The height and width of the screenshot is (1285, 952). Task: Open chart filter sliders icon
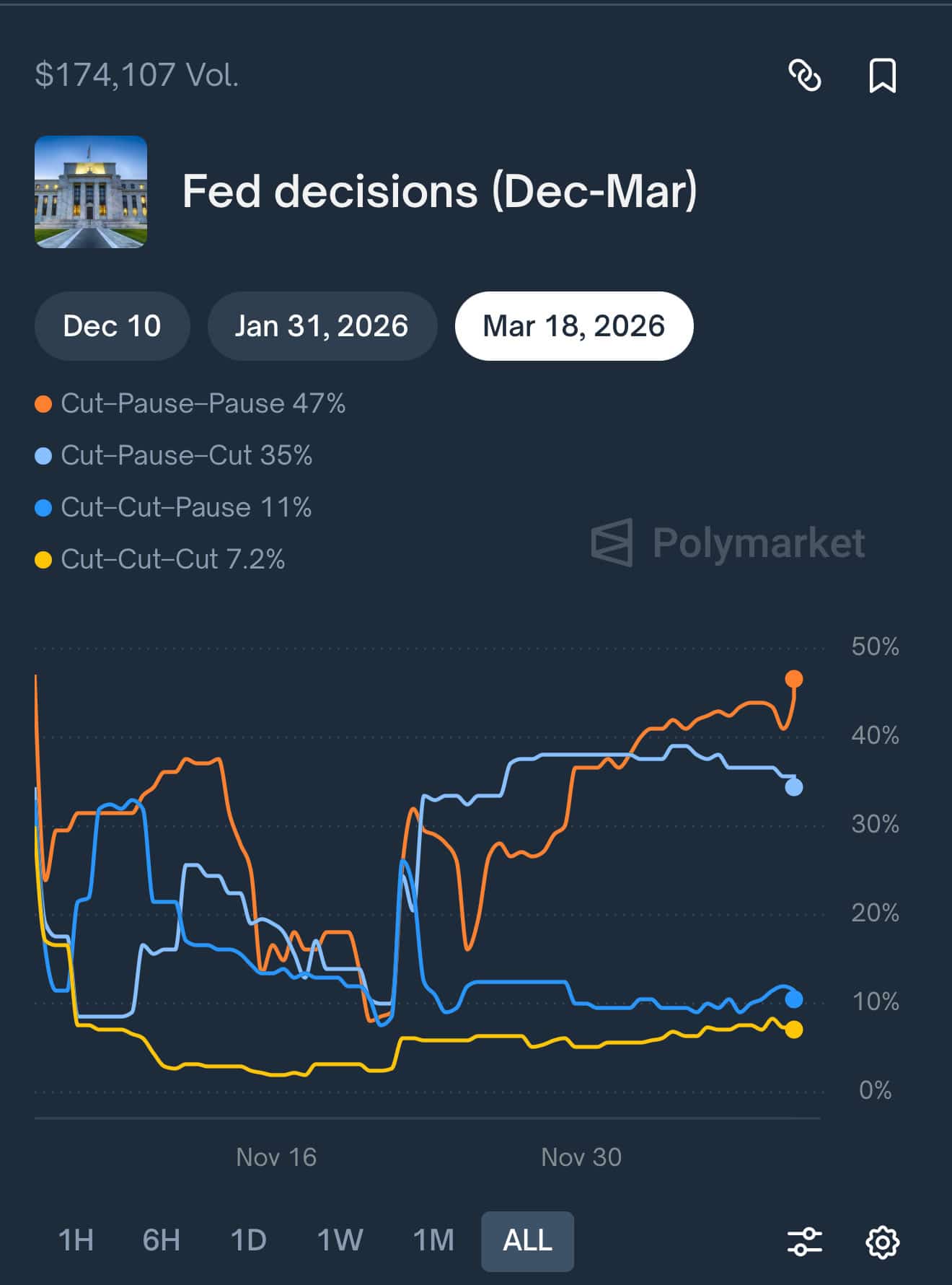804,1242
